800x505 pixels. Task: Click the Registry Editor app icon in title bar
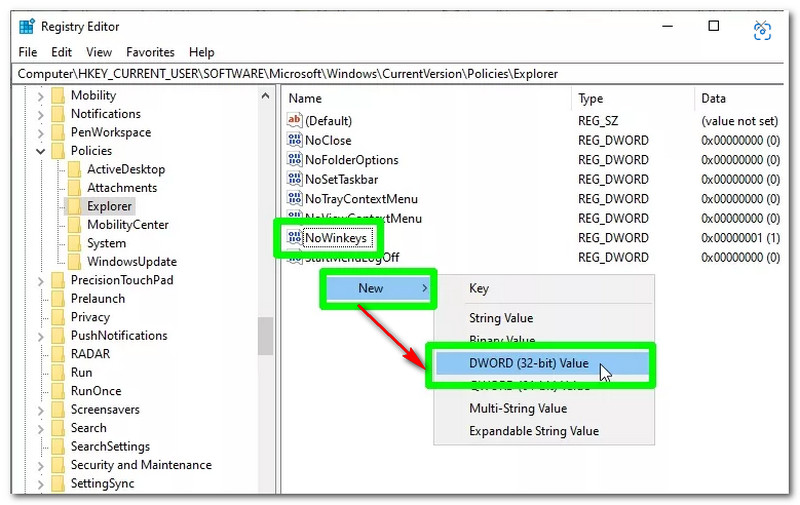(x=27, y=26)
